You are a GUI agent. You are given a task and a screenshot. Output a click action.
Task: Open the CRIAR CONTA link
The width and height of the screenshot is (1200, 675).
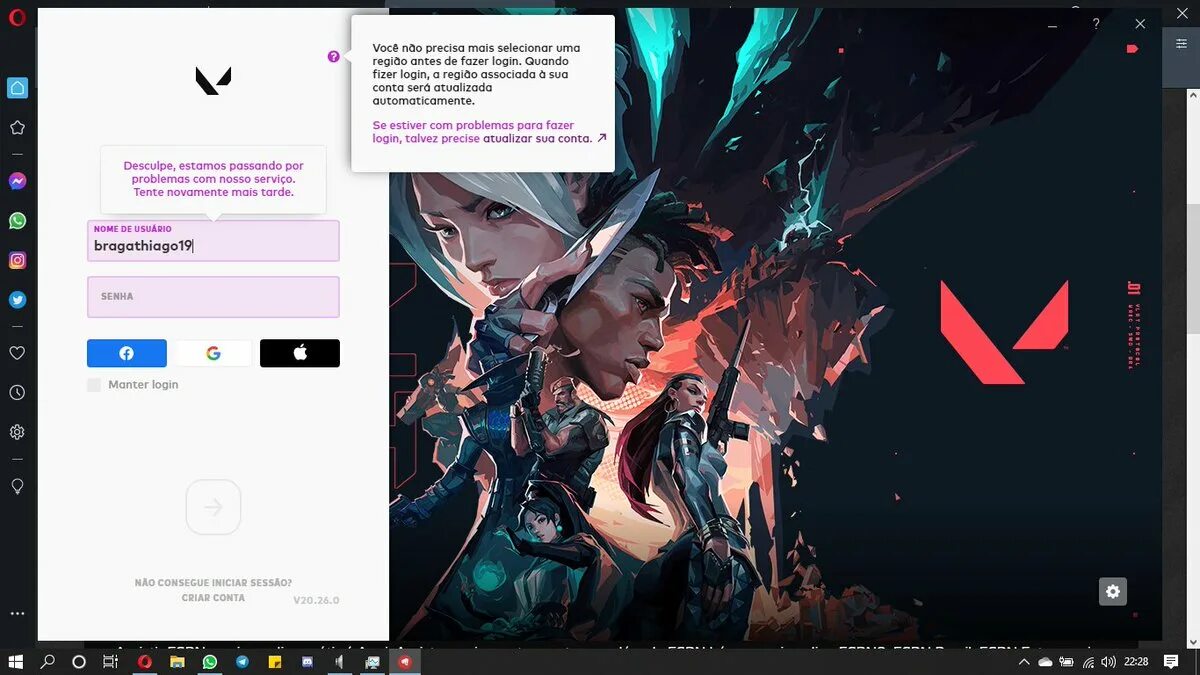(214, 597)
